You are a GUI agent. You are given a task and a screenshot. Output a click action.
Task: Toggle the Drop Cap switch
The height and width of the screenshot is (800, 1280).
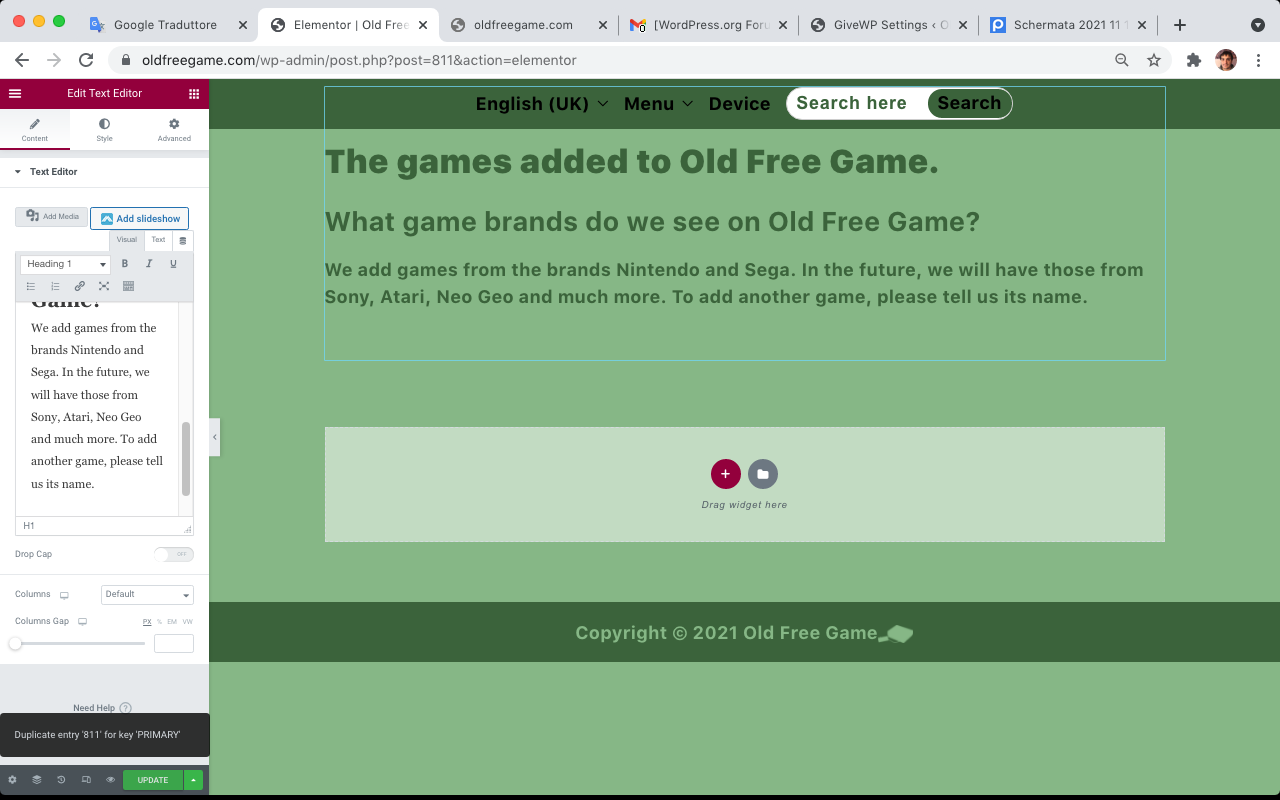(x=174, y=554)
